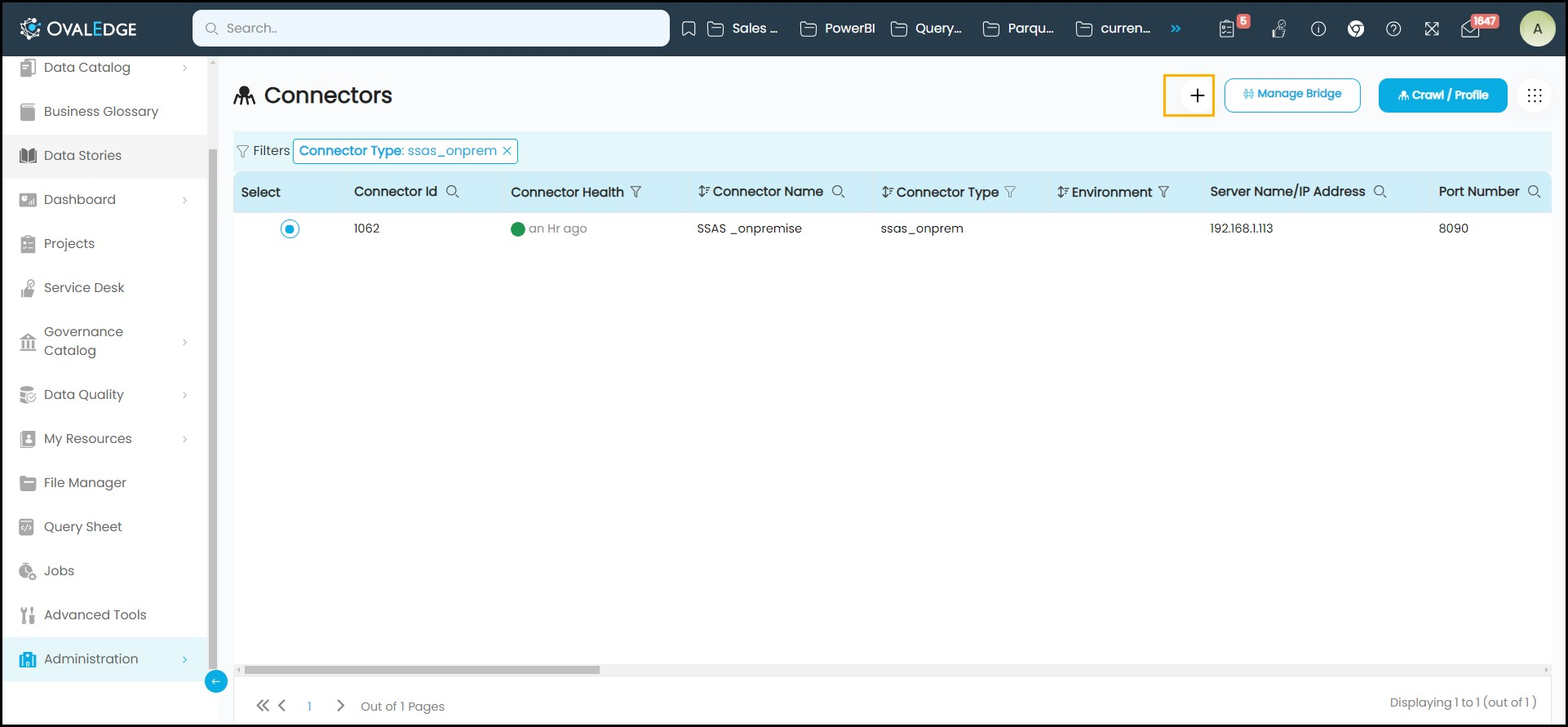Filter by Environment funnel icon
Image resolution: width=1568 pixels, height=727 pixels.
1164,193
